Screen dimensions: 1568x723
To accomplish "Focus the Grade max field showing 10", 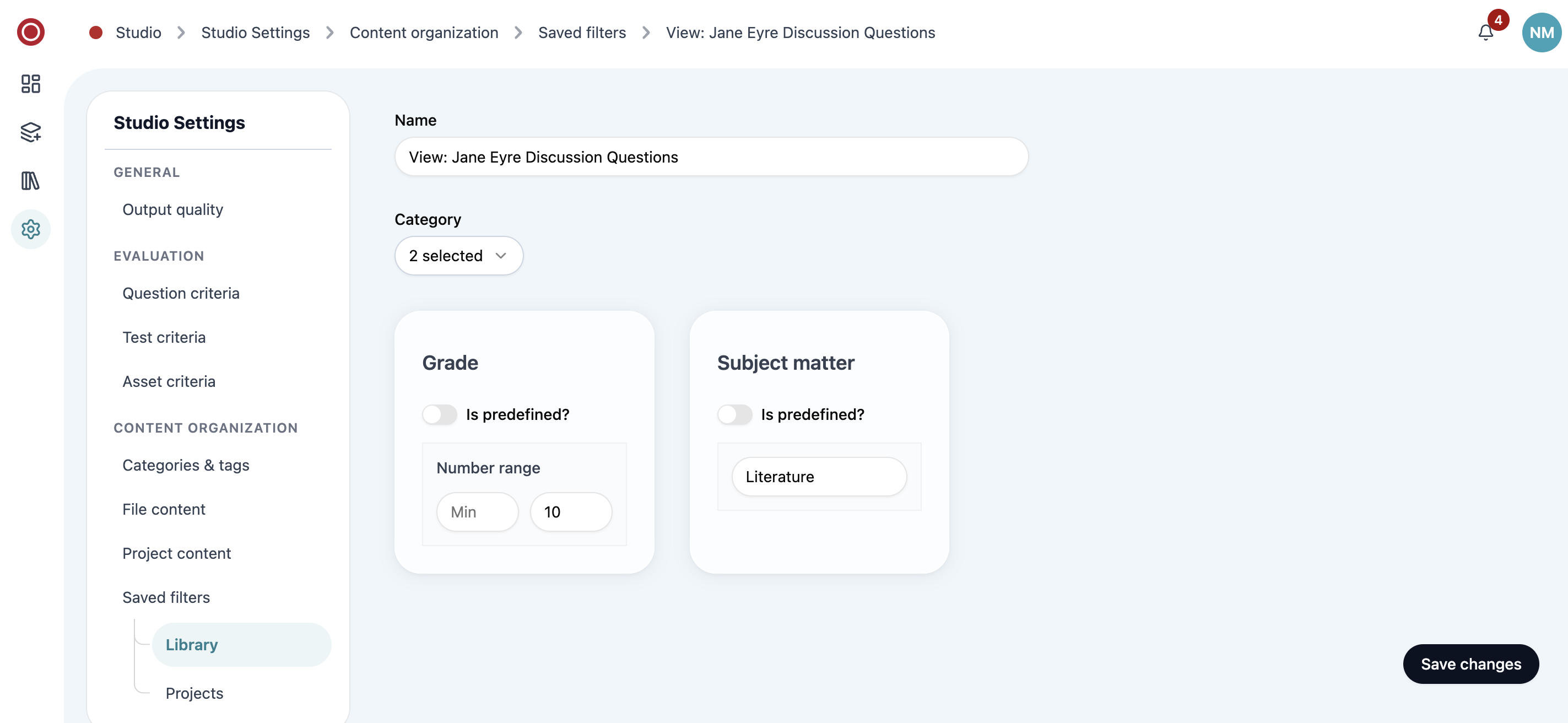I will [570, 512].
